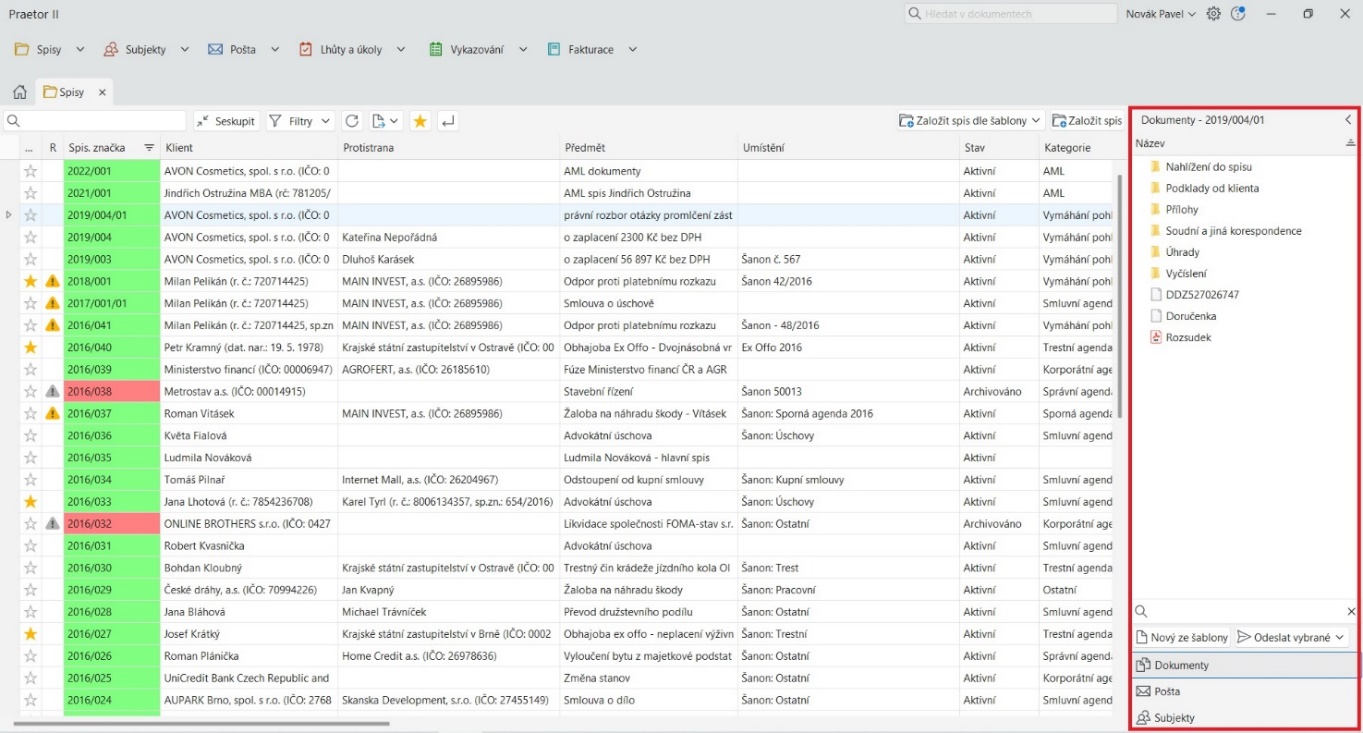Toggle favorite star for spis 2022/001
The image size is (1363, 733).
click(30, 171)
